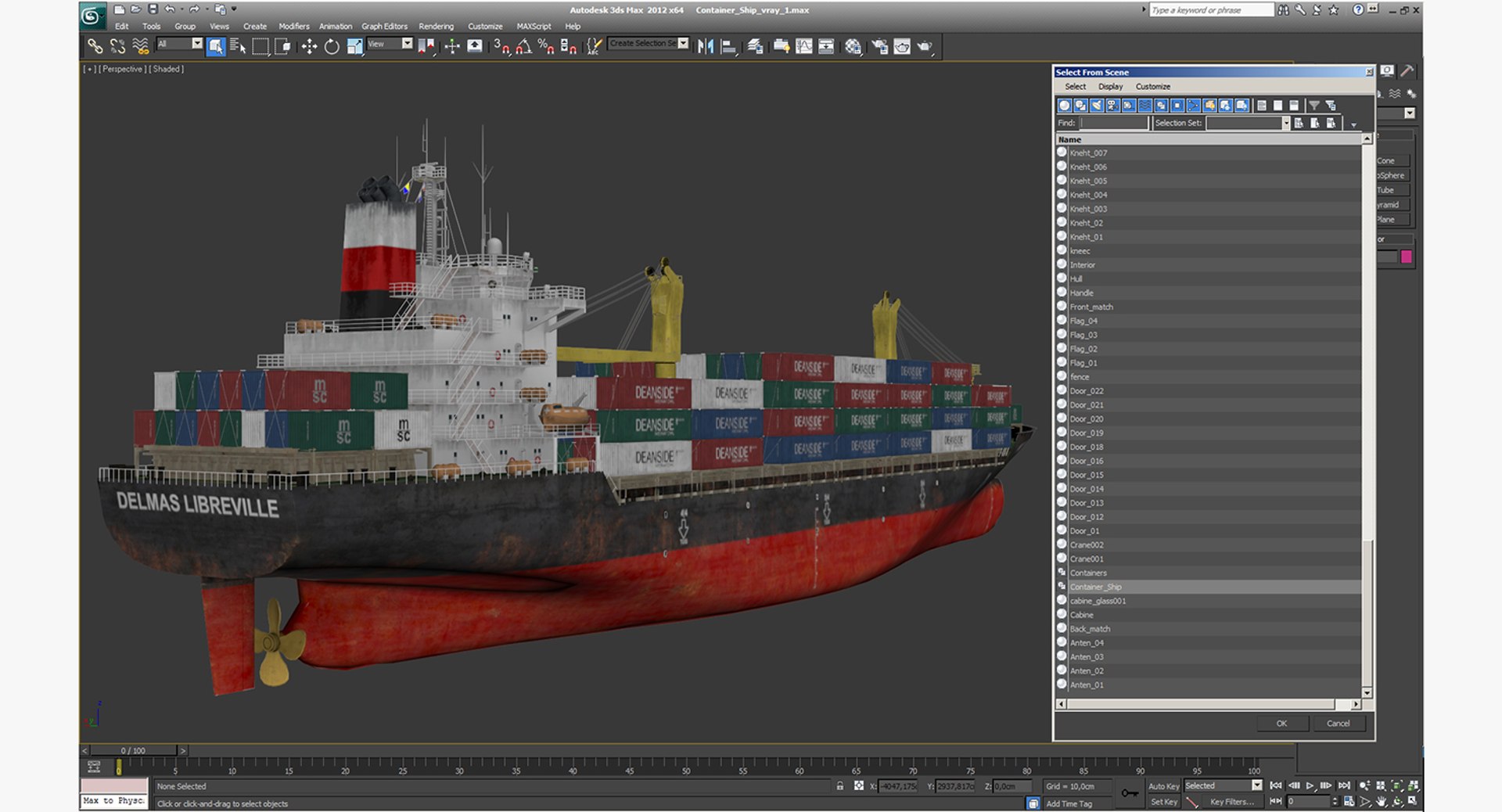Open Select by Name tool
Viewport: 1502px width, 812px height.
(x=238, y=46)
